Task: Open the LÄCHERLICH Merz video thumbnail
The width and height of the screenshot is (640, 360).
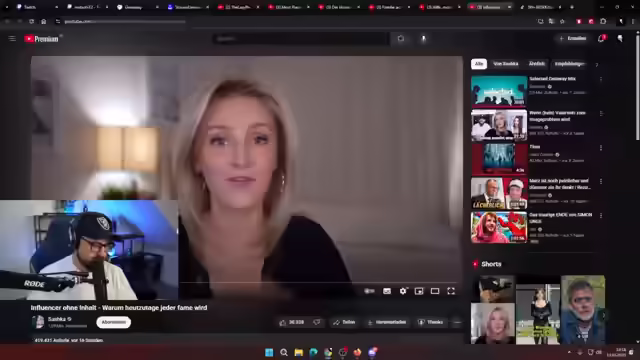Action: point(499,193)
